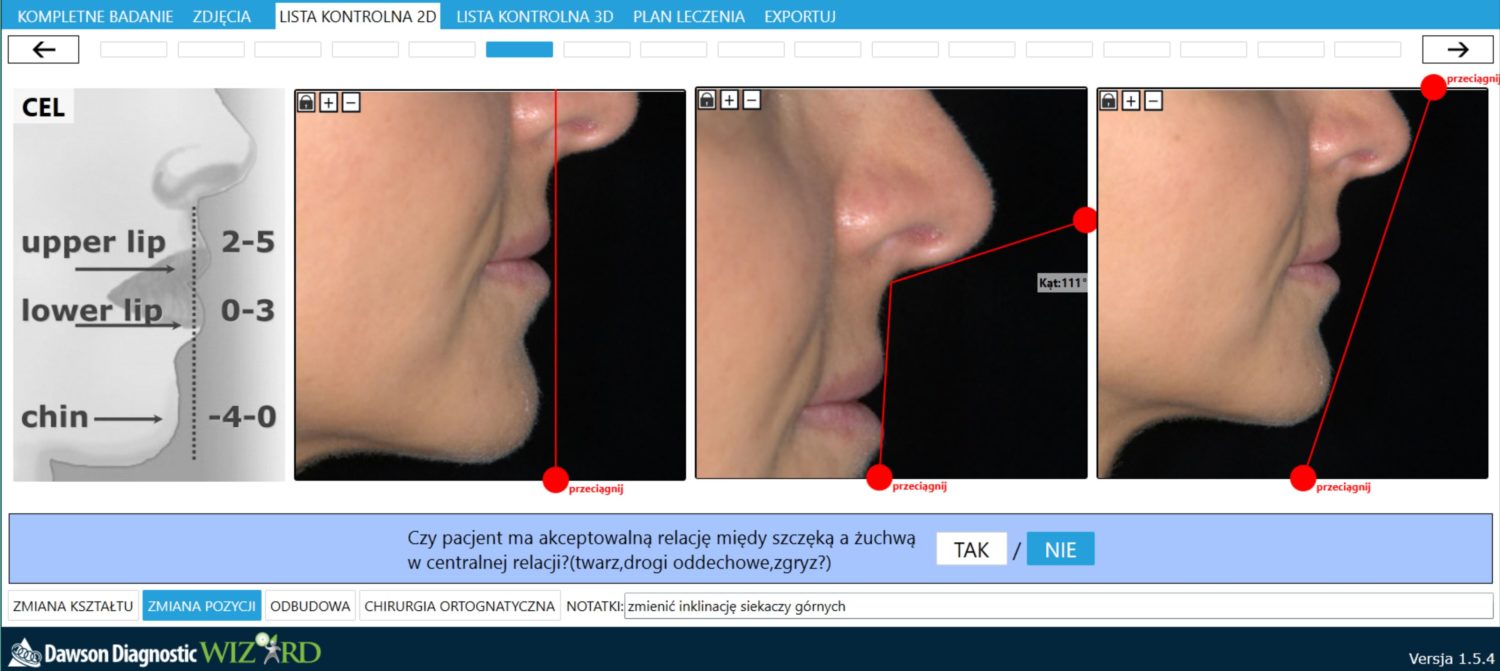The width and height of the screenshot is (1500, 671).
Task: Toggle the ZMIANA POZYCJI option
Action: coord(202,606)
